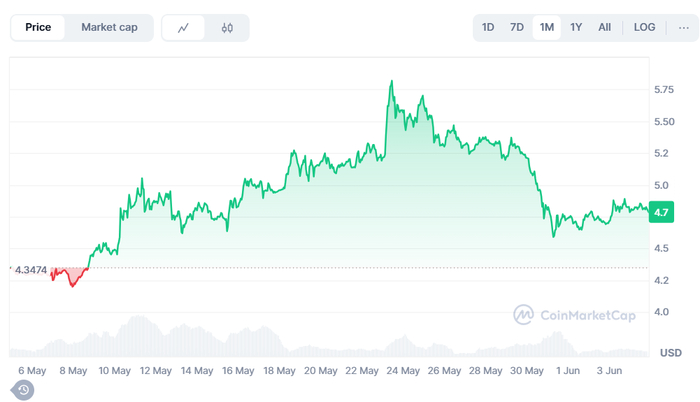Select the 7D time range
The height and width of the screenshot is (402, 700).
tap(517, 27)
